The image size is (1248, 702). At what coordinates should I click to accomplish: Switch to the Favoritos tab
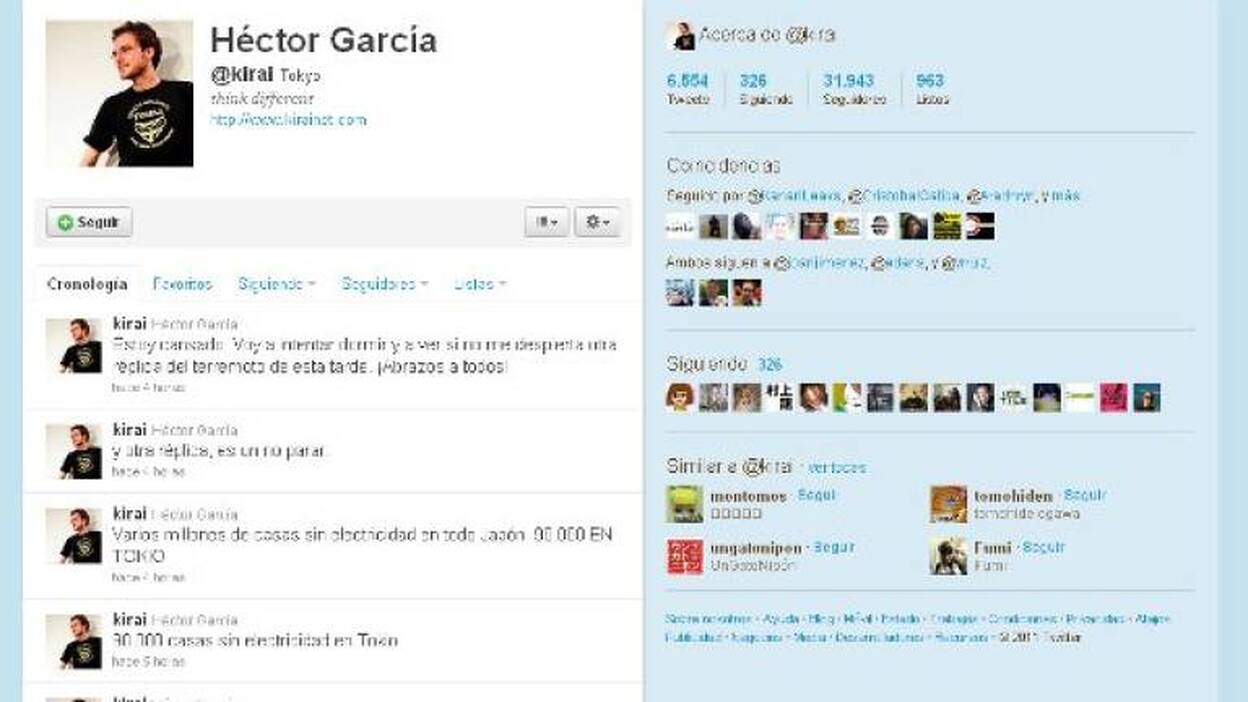(x=182, y=284)
